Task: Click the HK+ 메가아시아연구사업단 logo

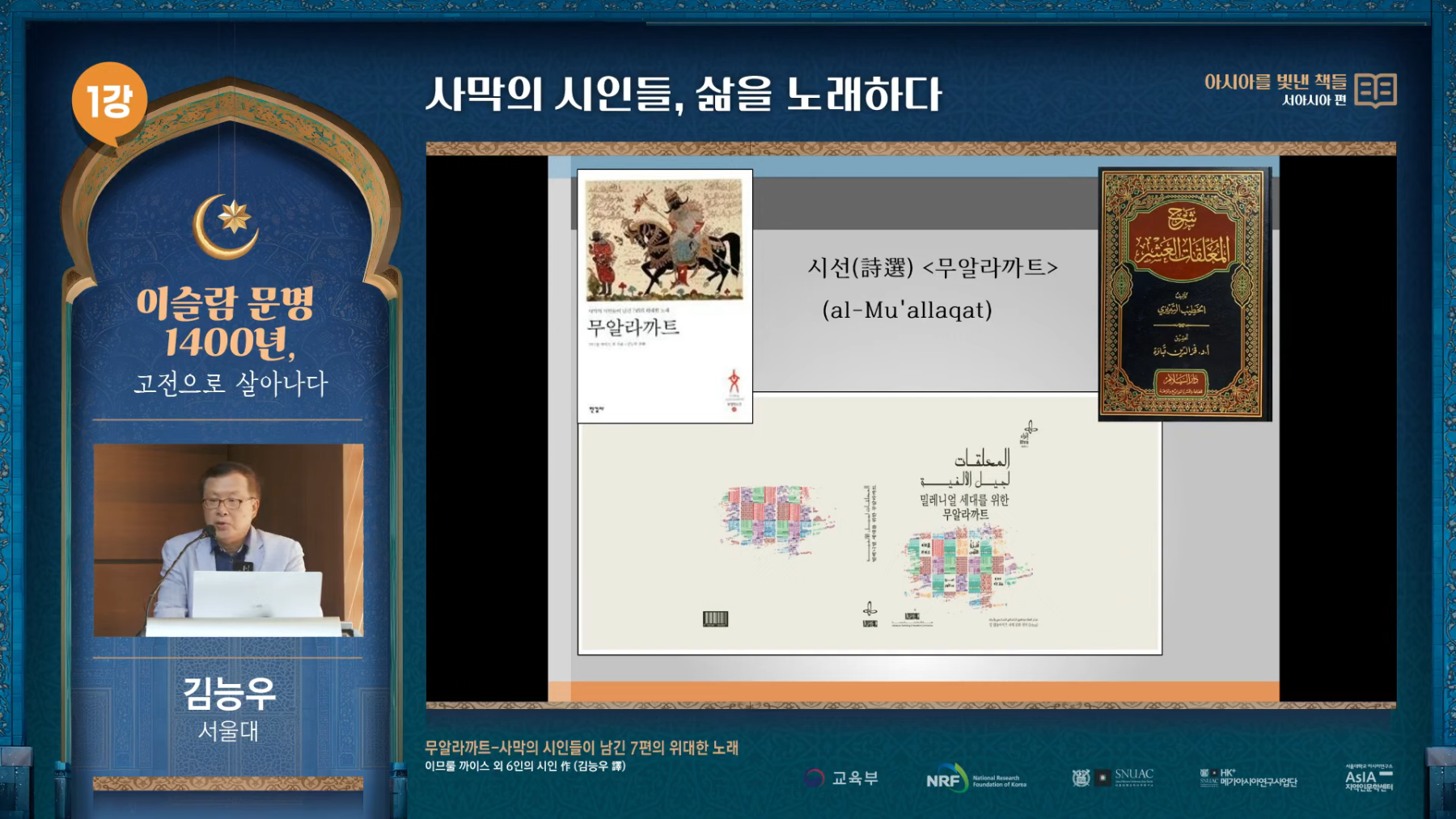Action: point(1248,778)
